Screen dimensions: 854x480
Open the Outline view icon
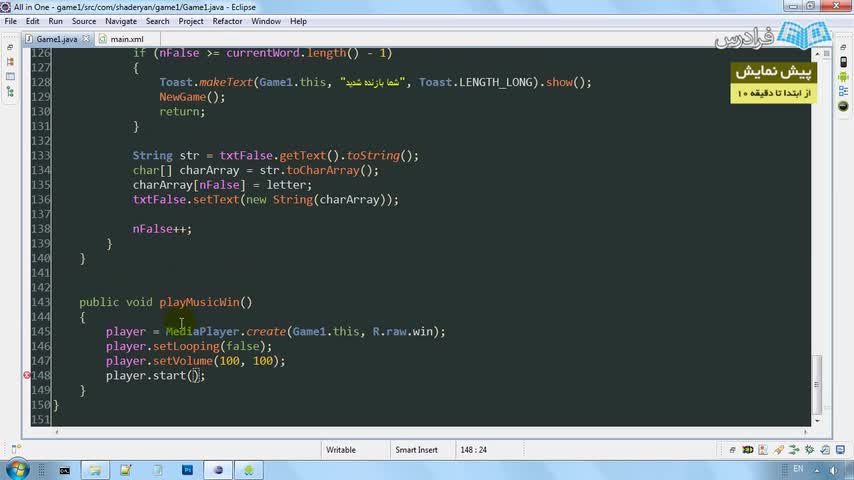pyautogui.click(x=843, y=92)
